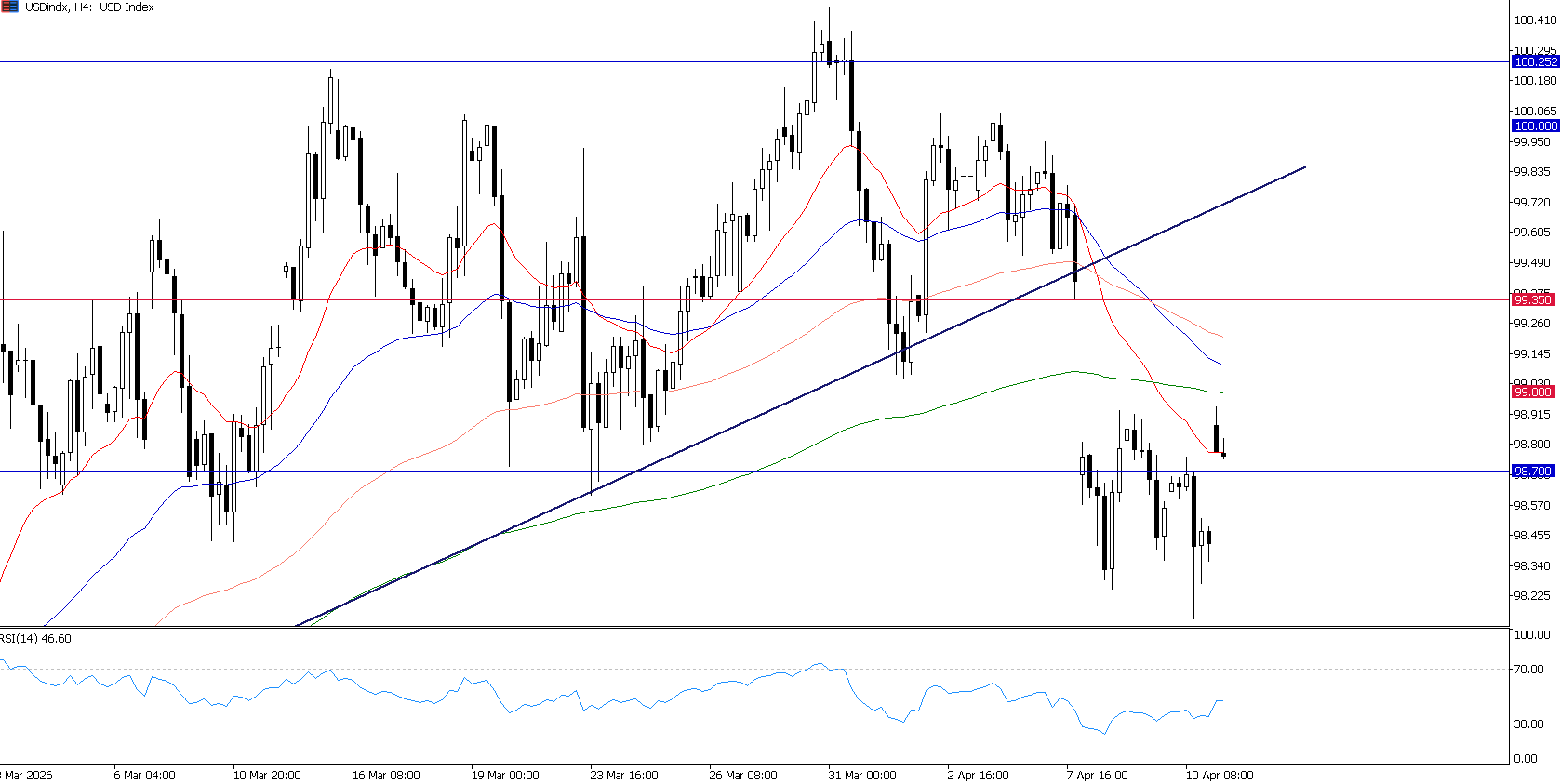Screen dimensions: 1560x784
Task: Click the red 99.350 price level tag
Action: pos(1532,299)
